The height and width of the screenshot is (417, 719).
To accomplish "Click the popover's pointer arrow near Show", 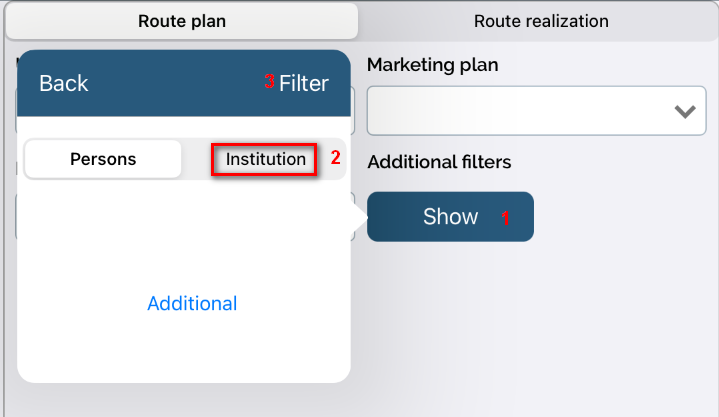I will [356, 217].
